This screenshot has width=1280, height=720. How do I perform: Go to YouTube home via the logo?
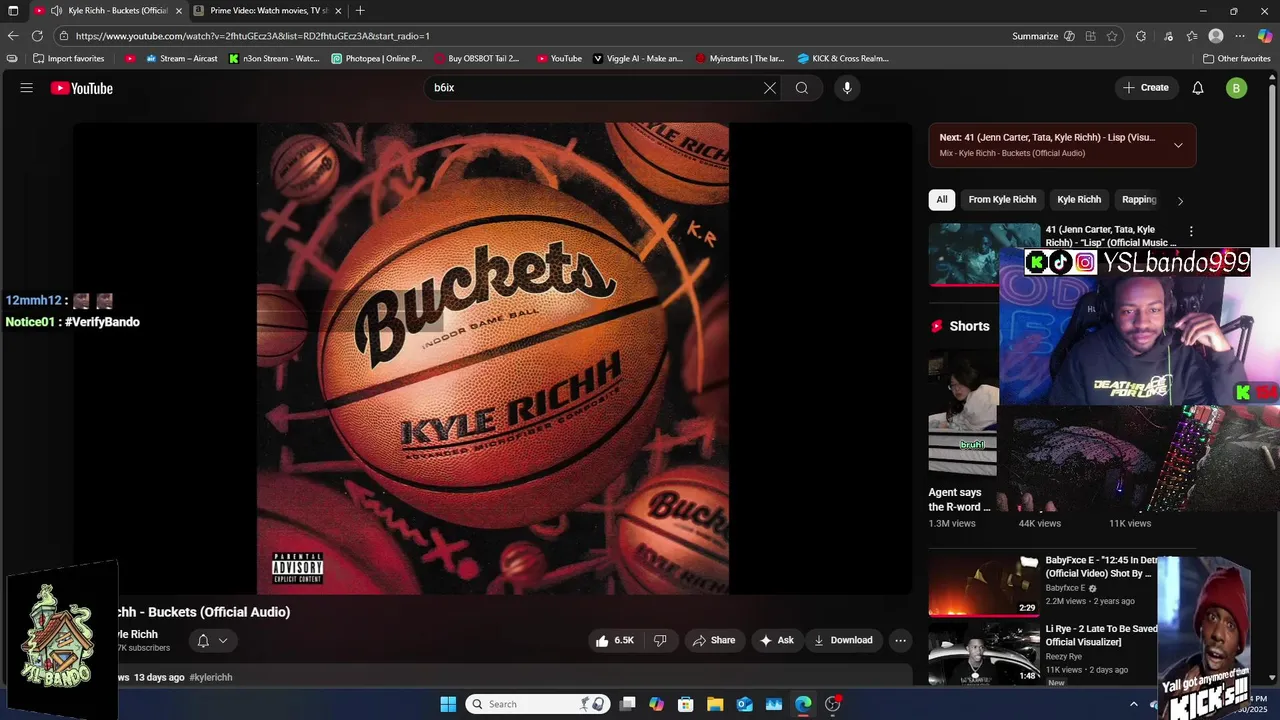coord(82,88)
